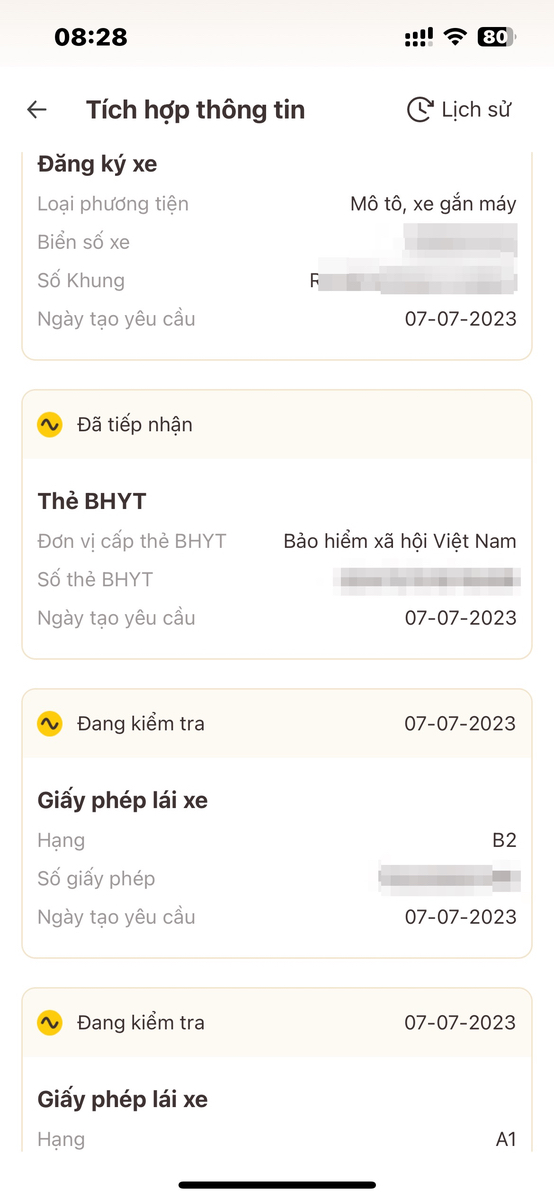Tap the Bảo hiểm xã hội Việt Nam text

click(x=400, y=541)
